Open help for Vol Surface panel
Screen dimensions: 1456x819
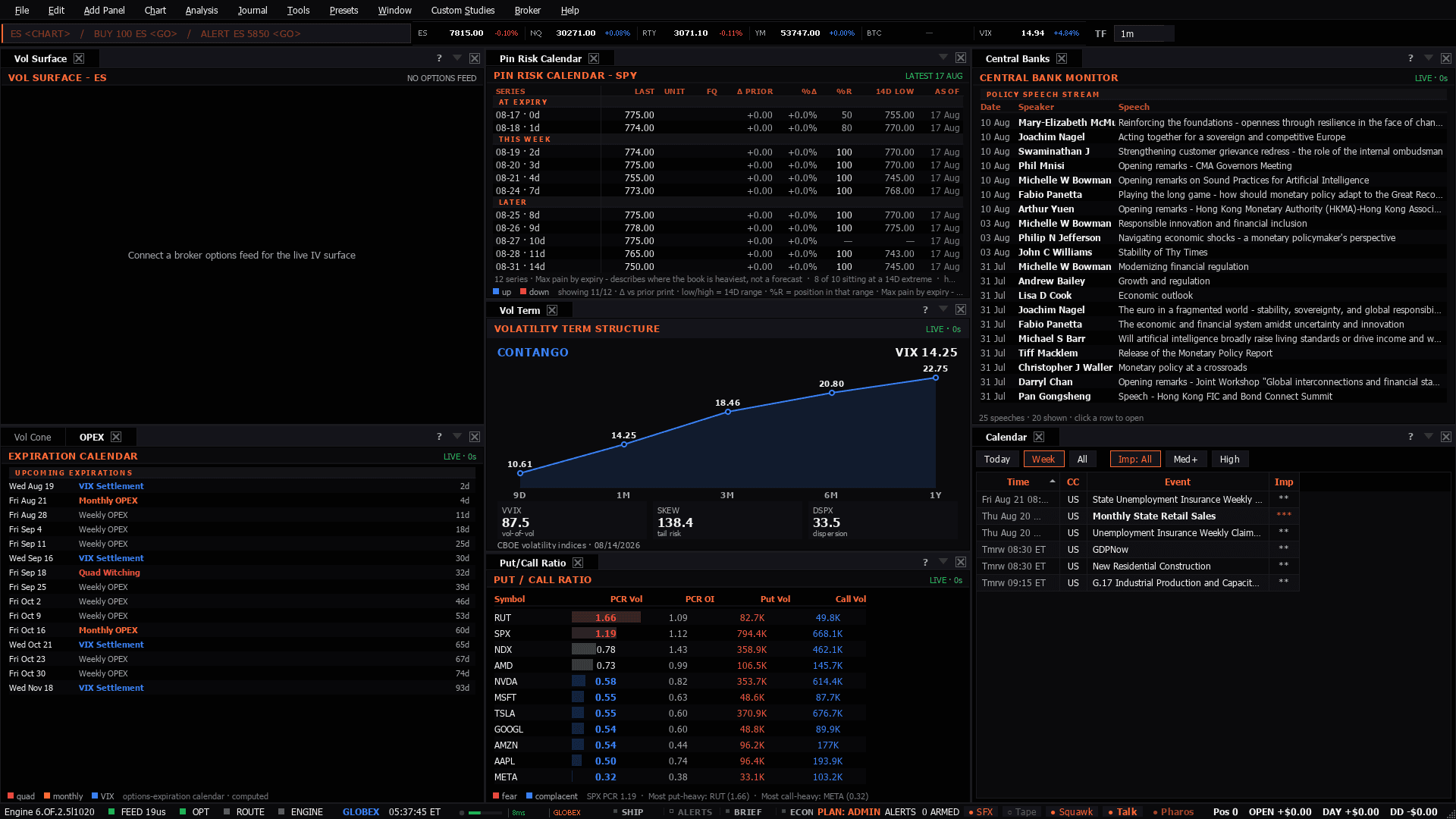tap(439, 58)
